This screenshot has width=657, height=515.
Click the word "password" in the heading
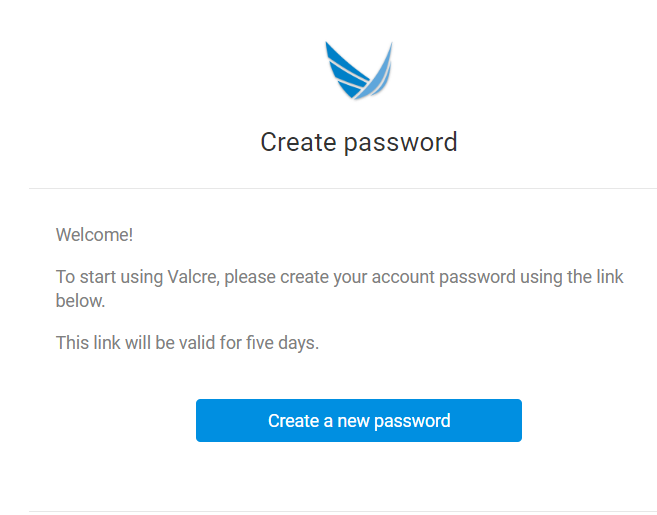point(401,143)
